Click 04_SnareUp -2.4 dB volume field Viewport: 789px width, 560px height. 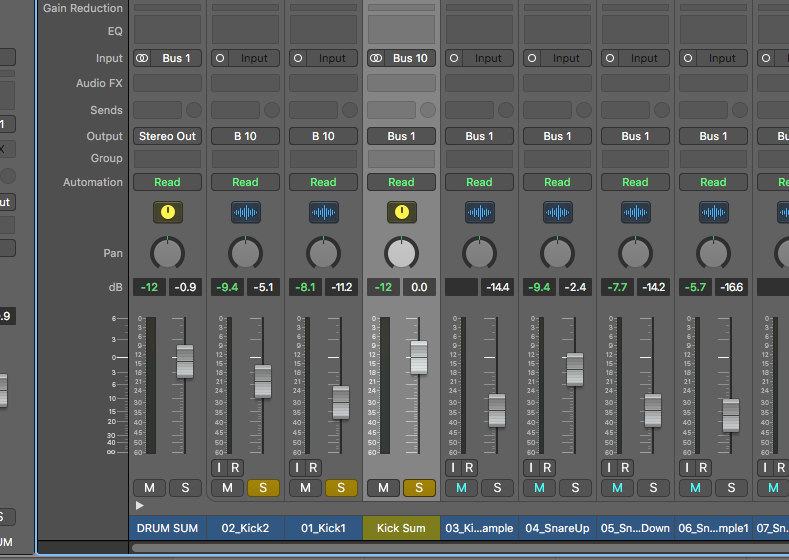click(x=575, y=287)
